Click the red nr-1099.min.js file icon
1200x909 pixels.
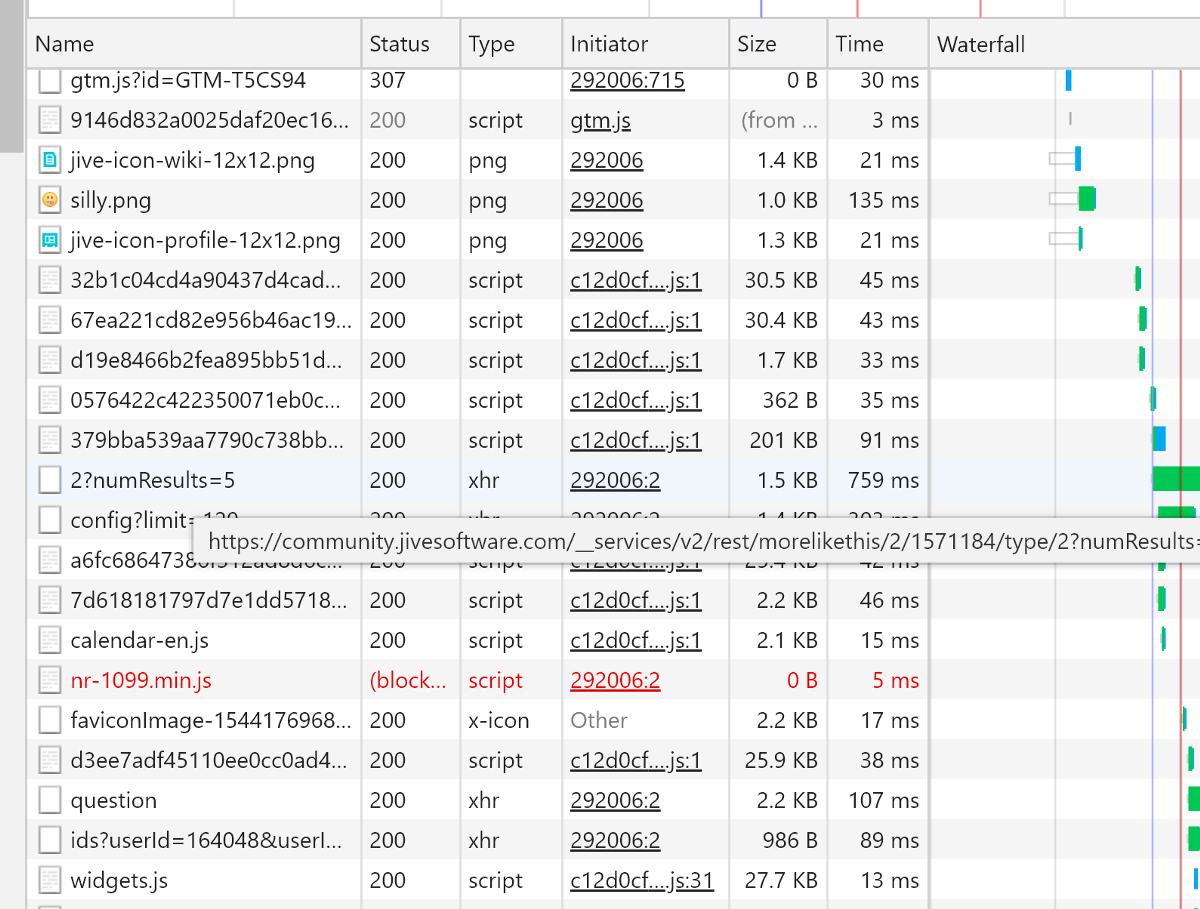pyautogui.click(x=50, y=680)
